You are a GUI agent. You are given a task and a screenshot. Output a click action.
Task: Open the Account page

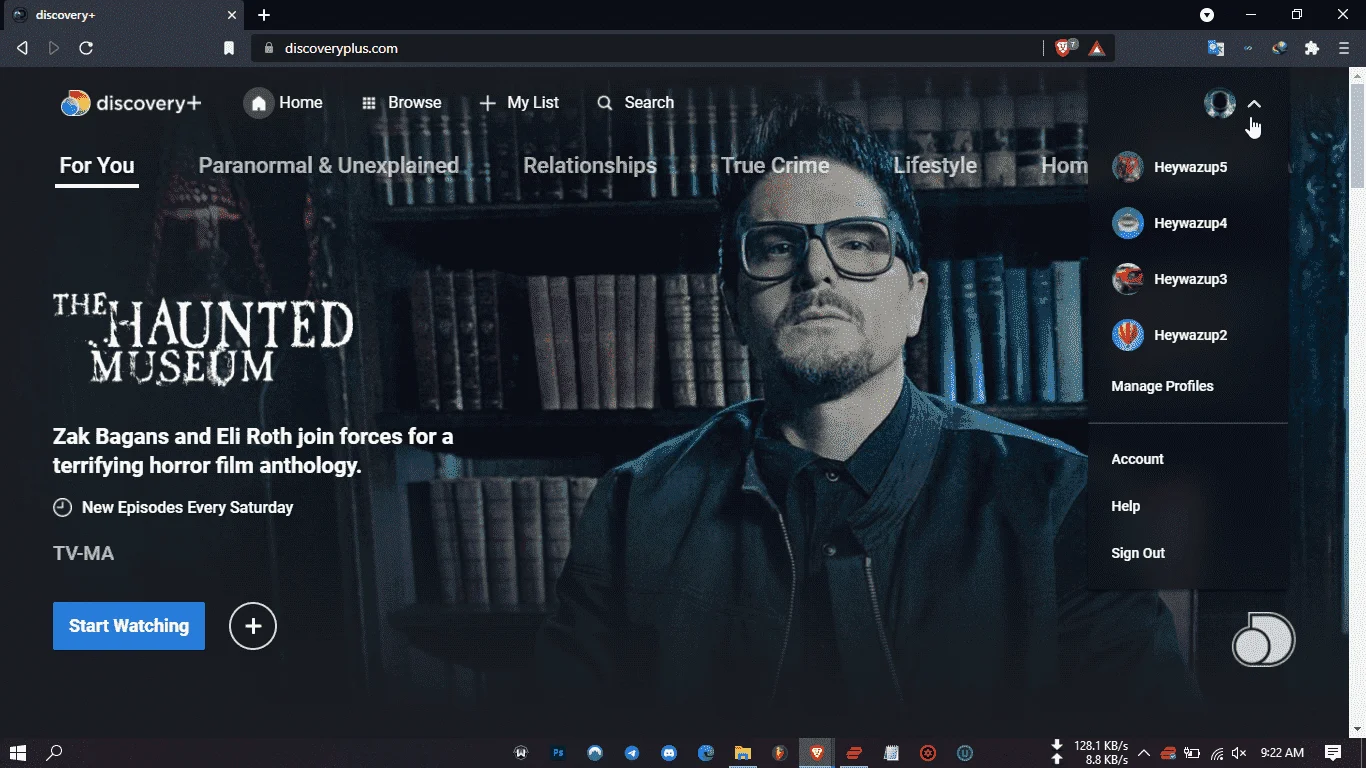[x=1137, y=459]
